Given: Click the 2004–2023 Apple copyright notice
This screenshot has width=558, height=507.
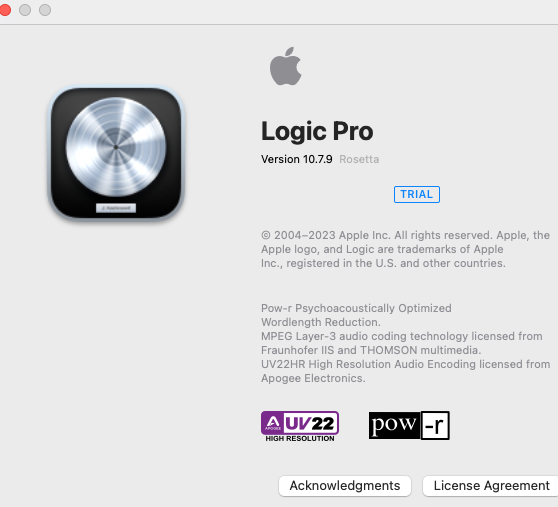Looking at the screenshot, I should (x=405, y=249).
